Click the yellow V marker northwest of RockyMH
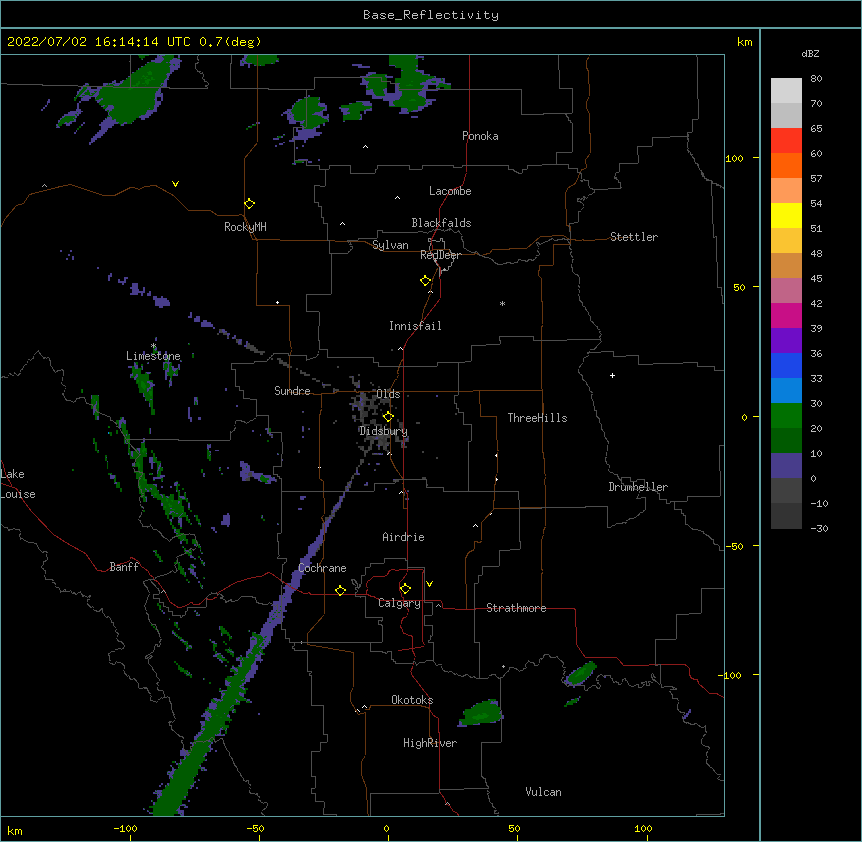 (175, 184)
